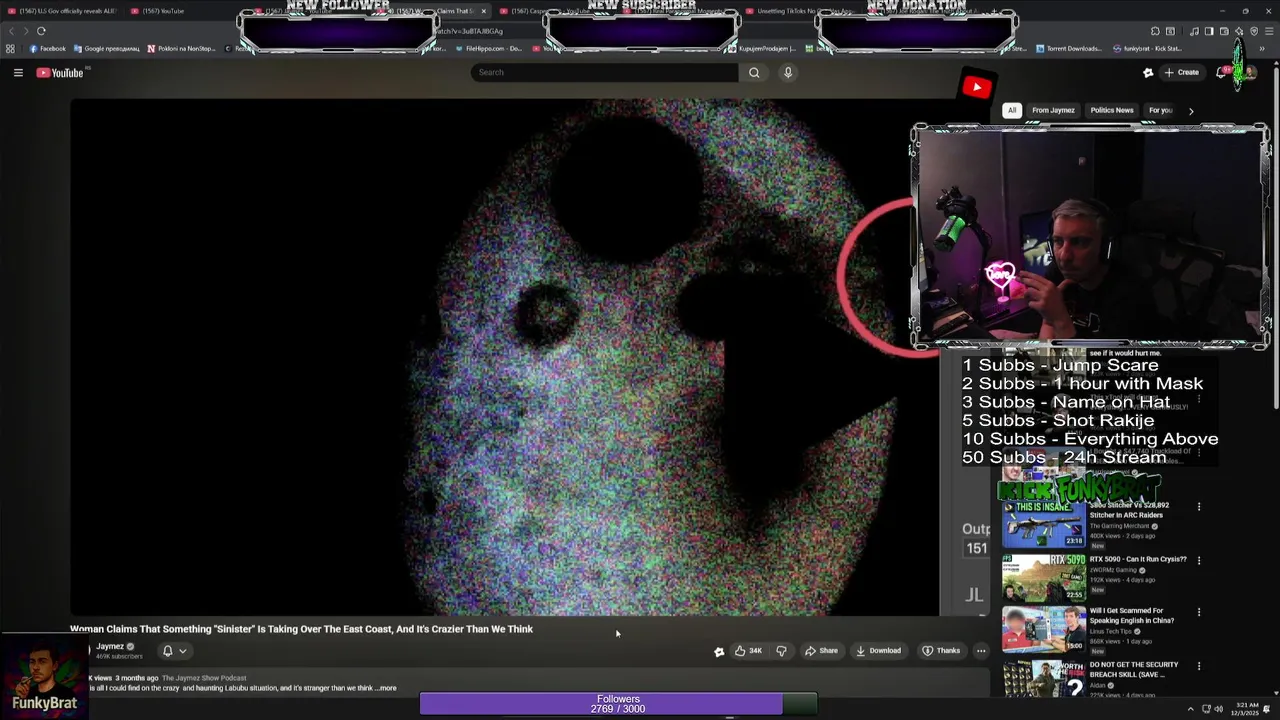Viewport: 1280px width, 720px height.
Task: Show hidden system tray icons chevron
Action: pyautogui.click(x=1193, y=709)
